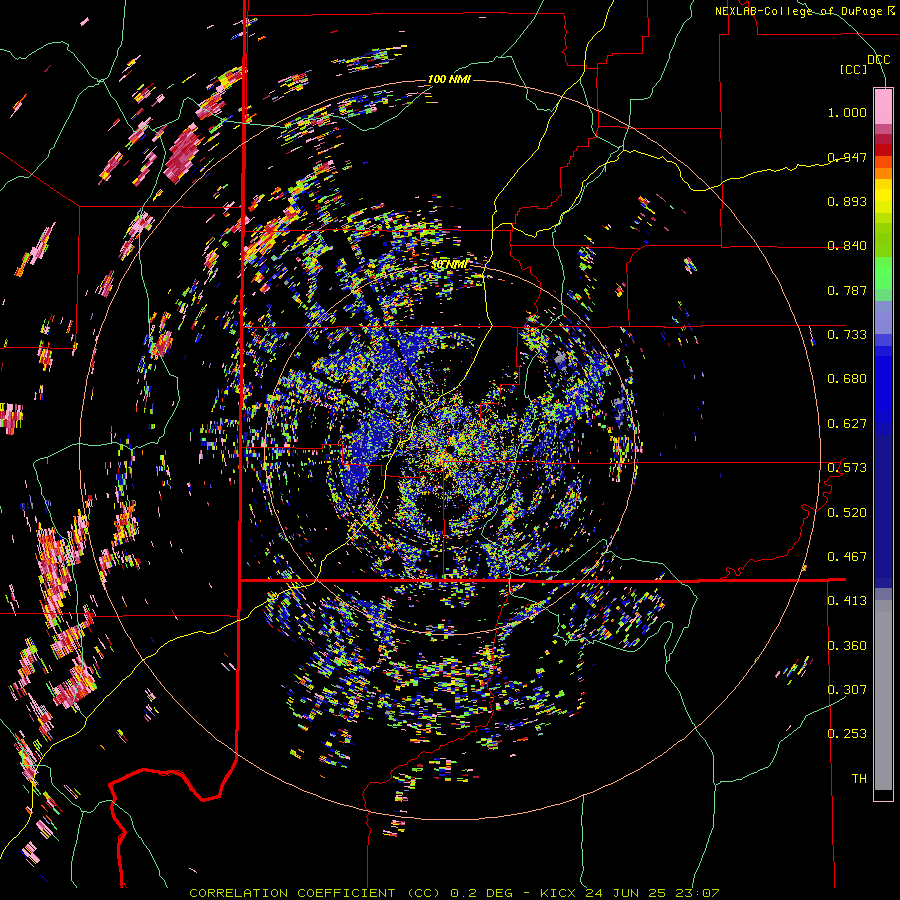Select the 0.520 scale value
This screenshot has width=900, height=900.
click(847, 513)
